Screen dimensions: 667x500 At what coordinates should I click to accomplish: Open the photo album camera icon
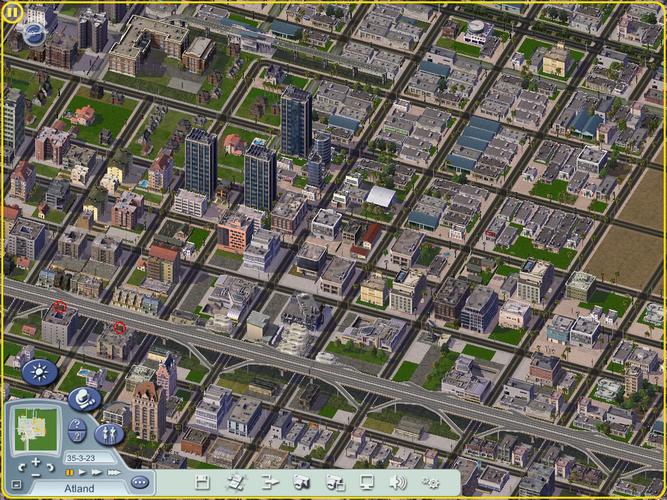(334, 483)
